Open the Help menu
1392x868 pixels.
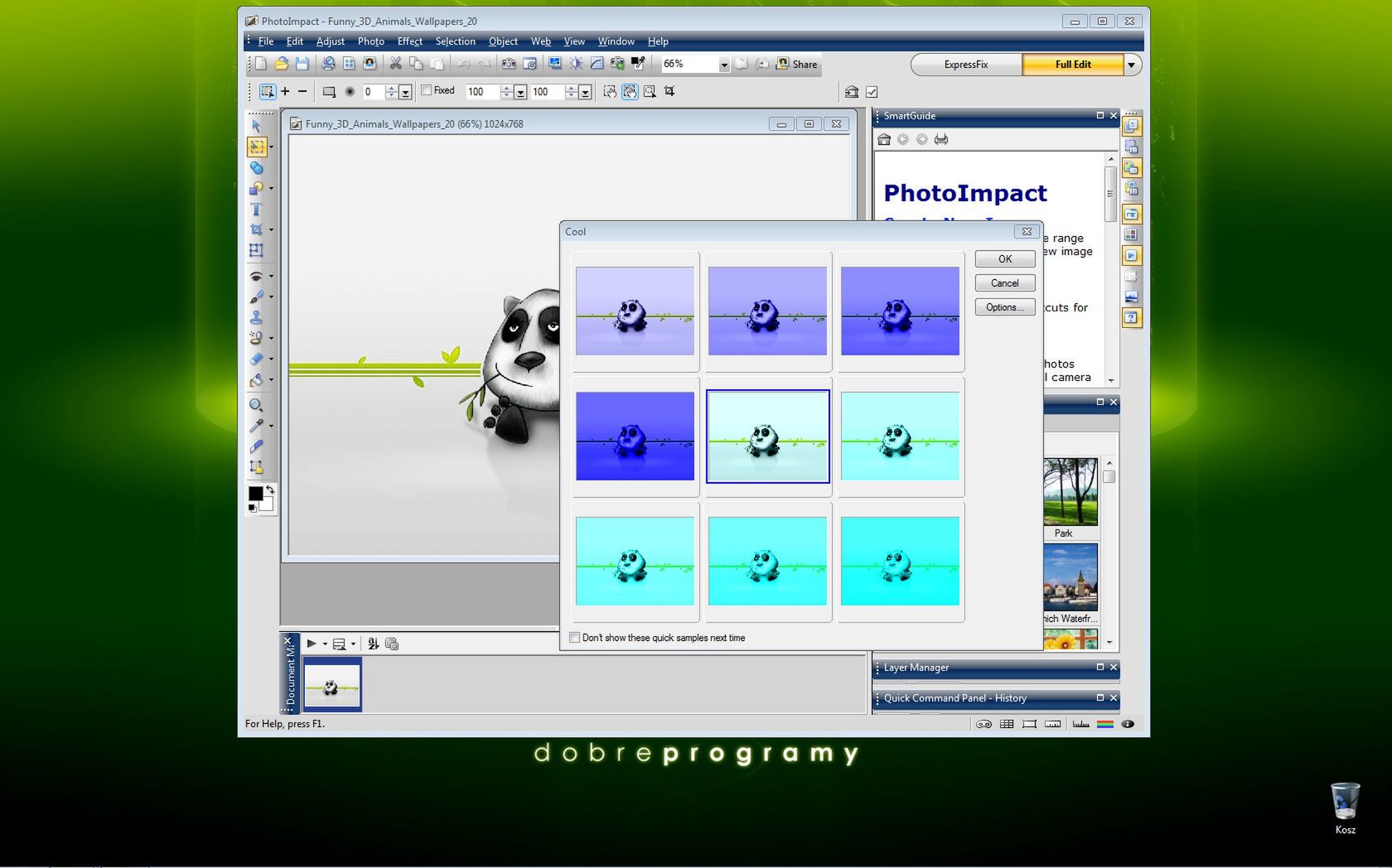point(658,41)
